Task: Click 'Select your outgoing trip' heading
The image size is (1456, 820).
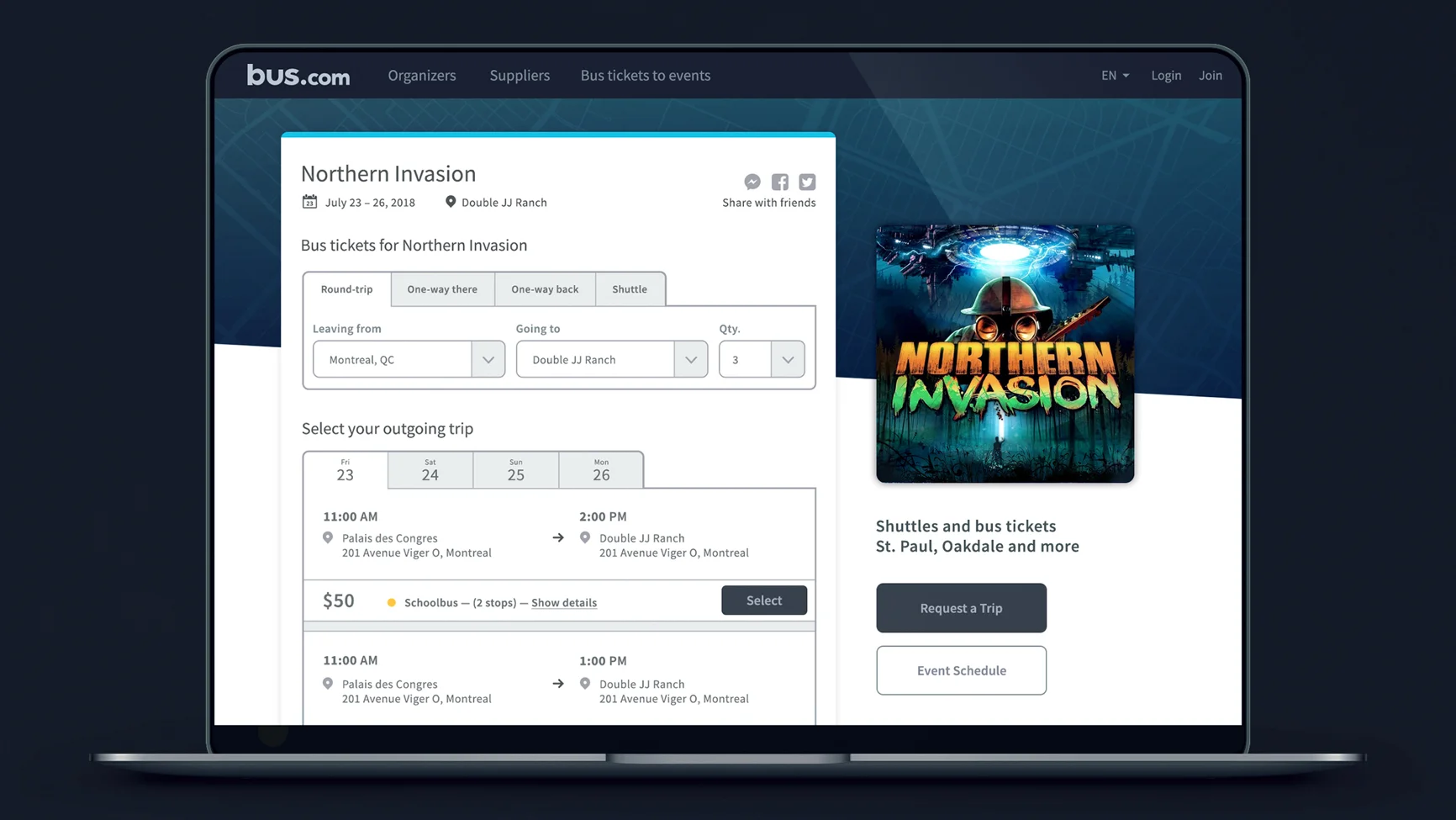Action: (x=388, y=429)
